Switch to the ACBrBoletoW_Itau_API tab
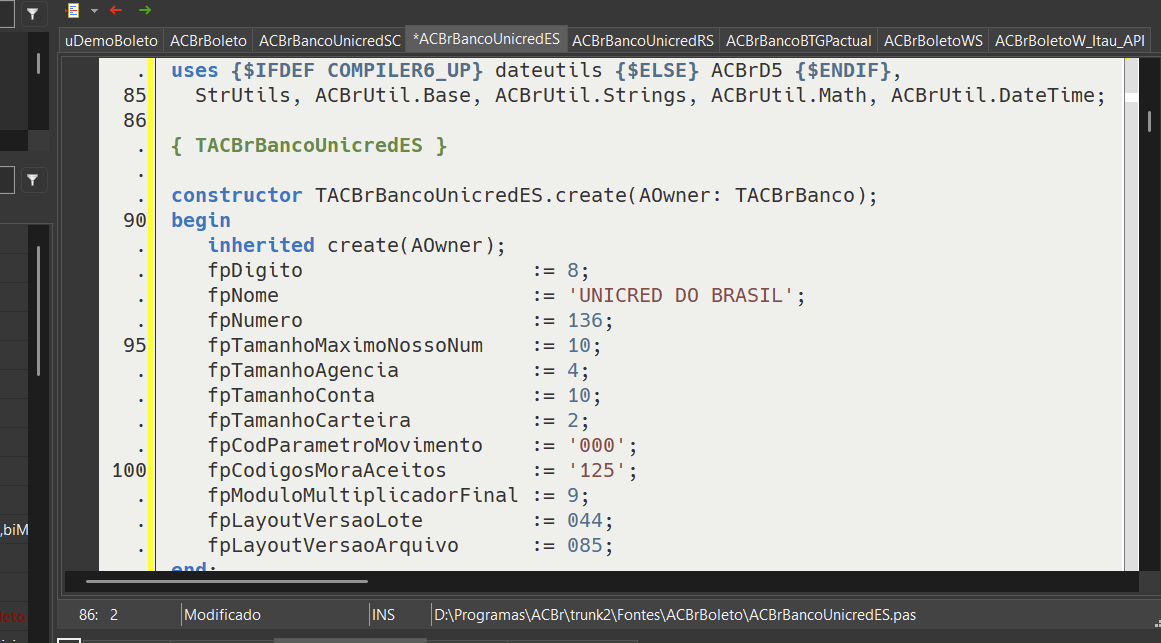This screenshot has height=643, width=1161. click(x=1069, y=41)
